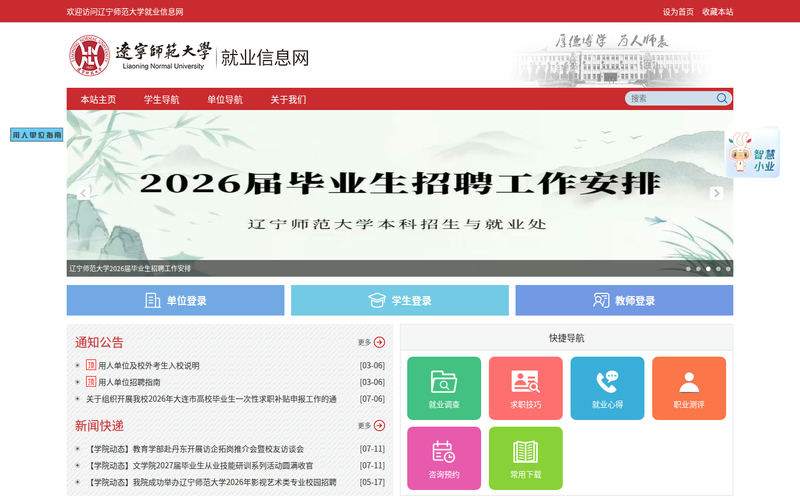Viewport: 800px width, 500px height.
Task: Click 设为首页 link in top bar
Action: click(x=678, y=12)
